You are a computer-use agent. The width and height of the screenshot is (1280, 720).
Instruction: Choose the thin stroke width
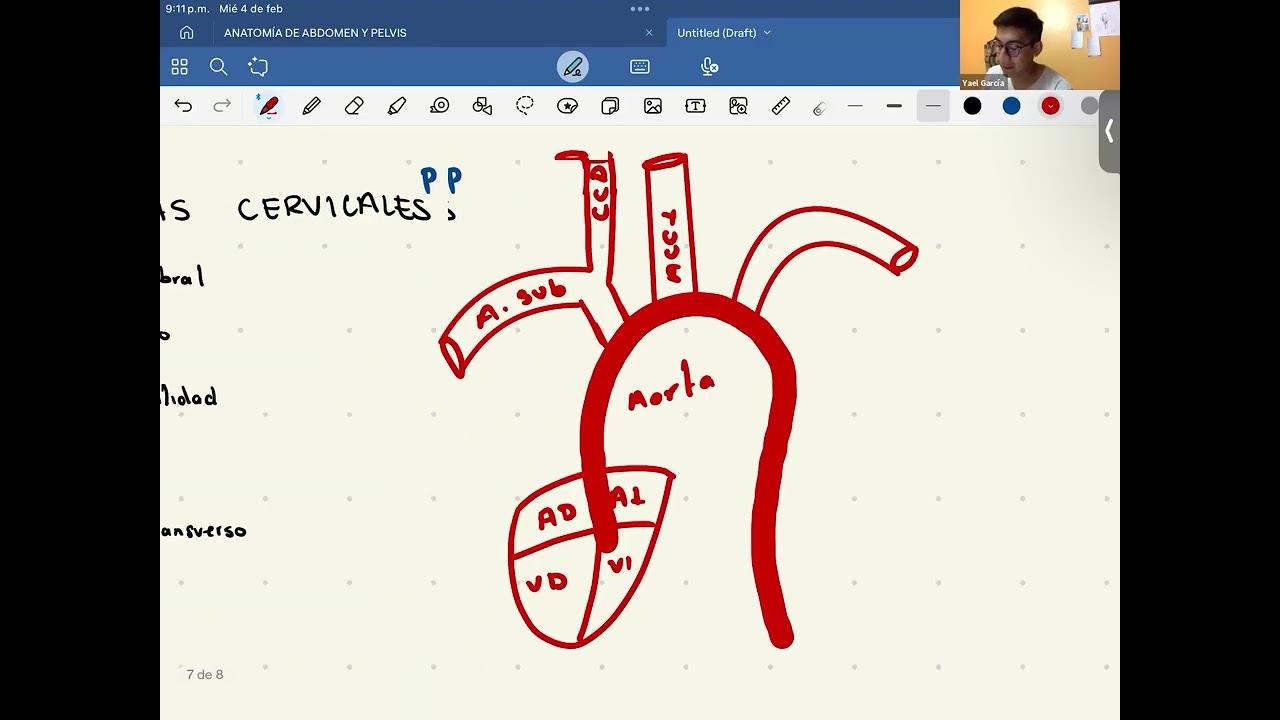click(855, 106)
